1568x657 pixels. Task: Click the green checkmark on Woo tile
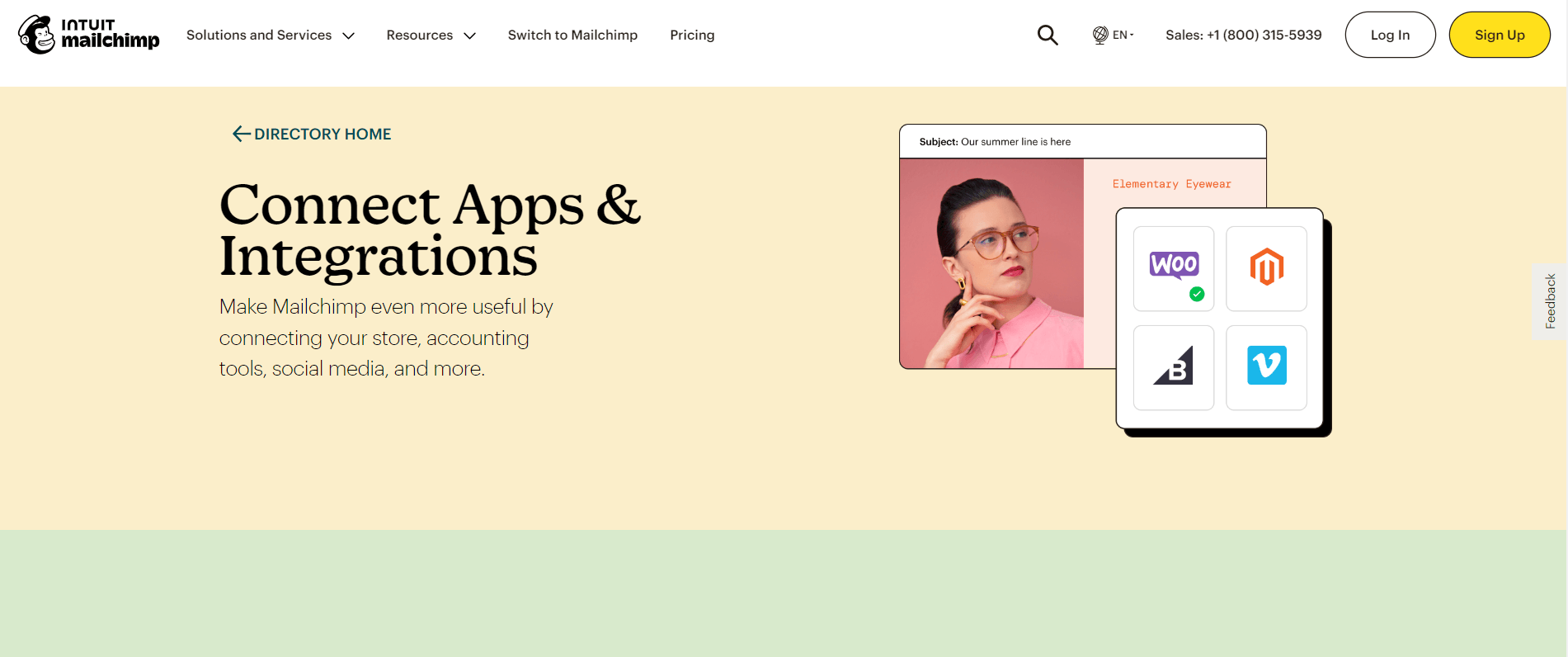pos(1197,294)
